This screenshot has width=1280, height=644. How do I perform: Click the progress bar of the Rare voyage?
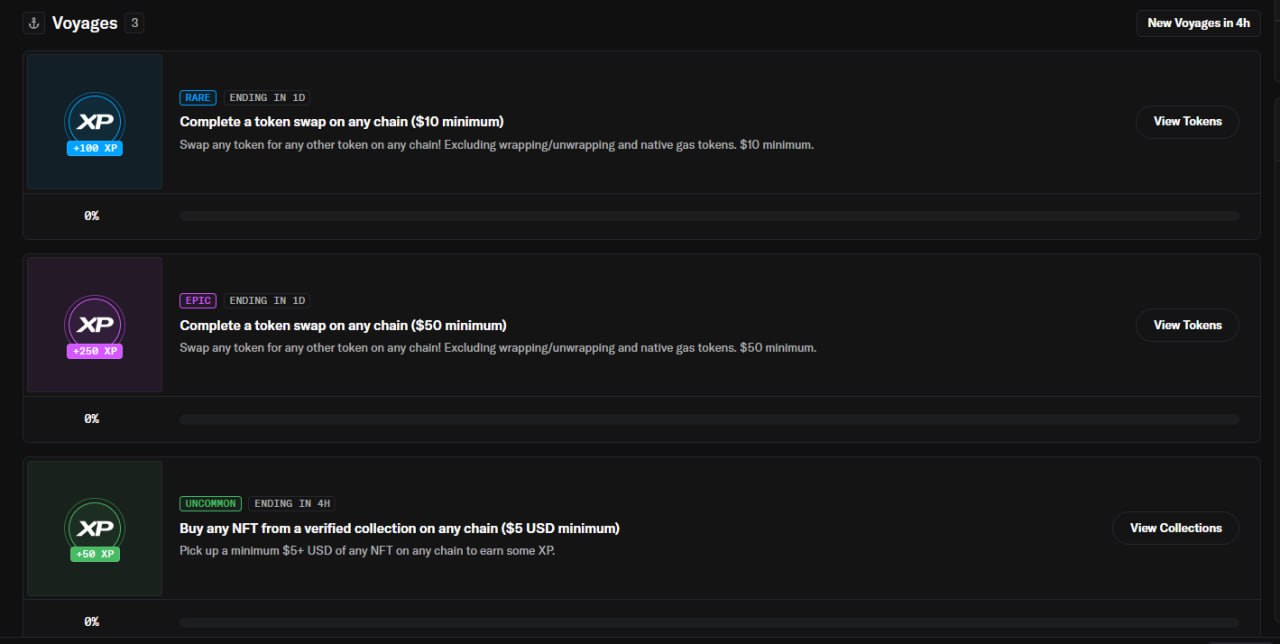coord(709,216)
